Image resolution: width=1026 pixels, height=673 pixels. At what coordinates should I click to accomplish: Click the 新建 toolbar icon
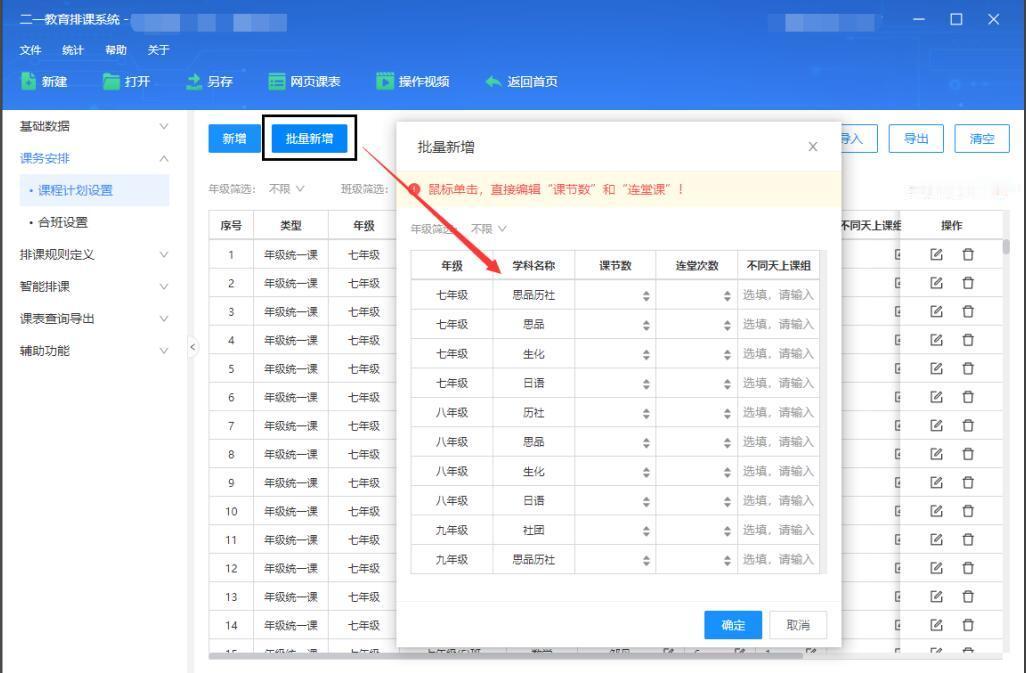point(28,81)
